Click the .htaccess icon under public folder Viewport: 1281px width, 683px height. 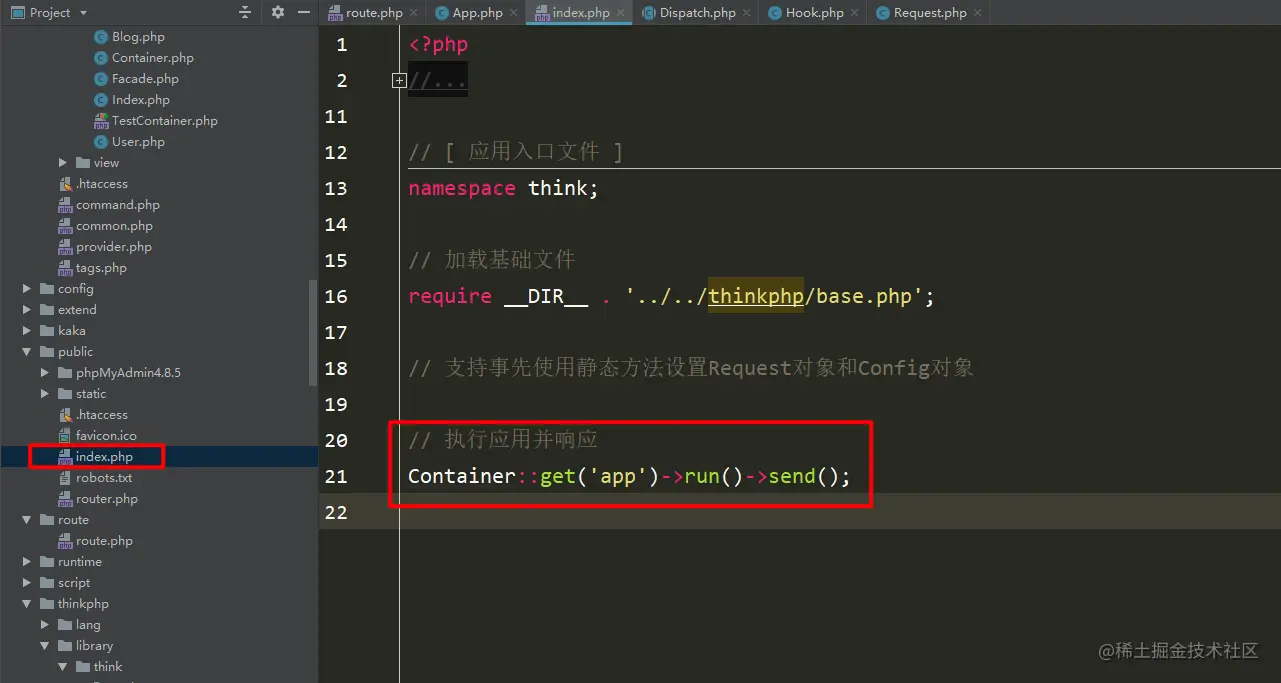click(x=65, y=415)
